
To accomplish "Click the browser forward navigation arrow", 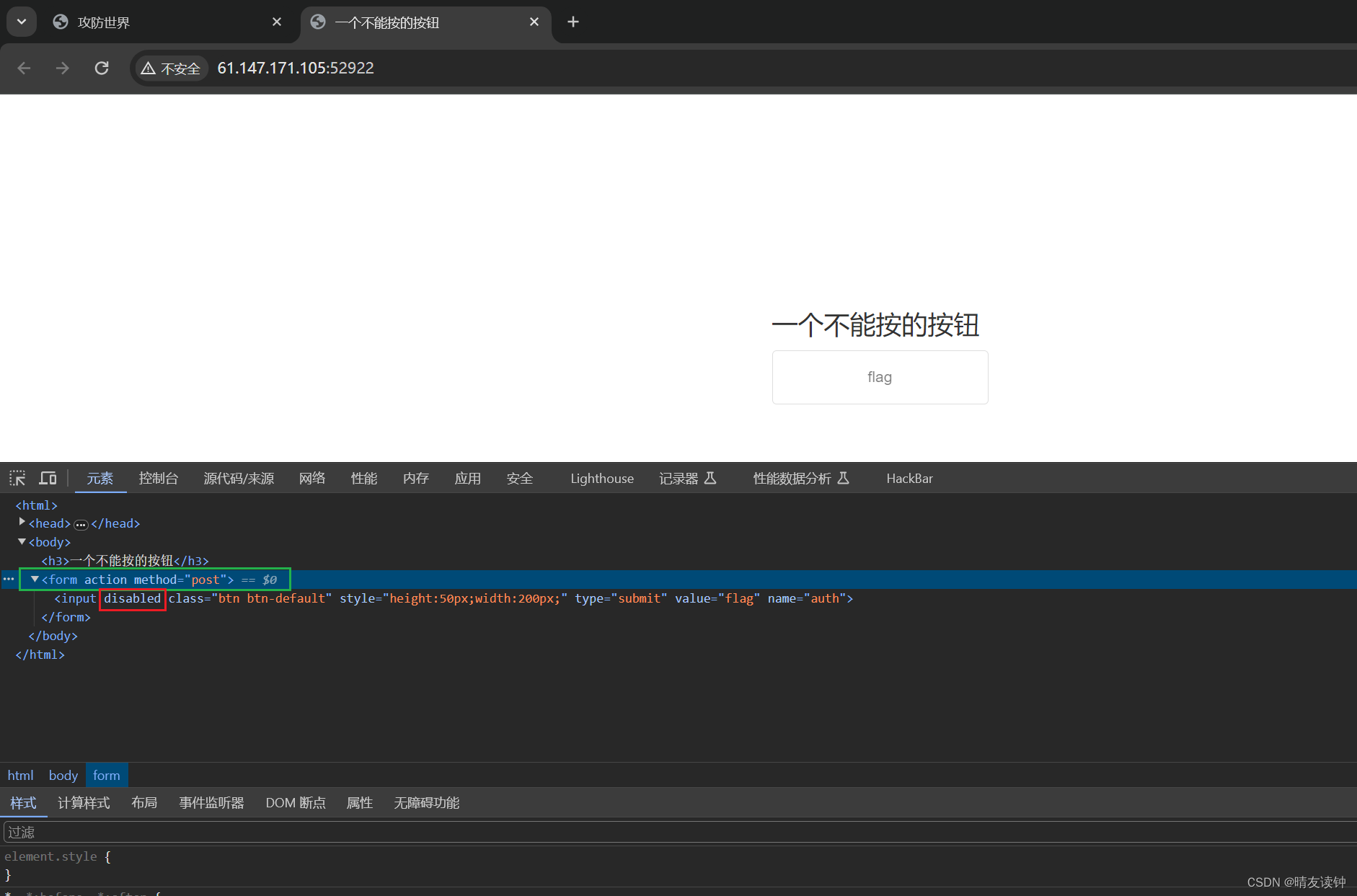I will [x=62, y=68].
